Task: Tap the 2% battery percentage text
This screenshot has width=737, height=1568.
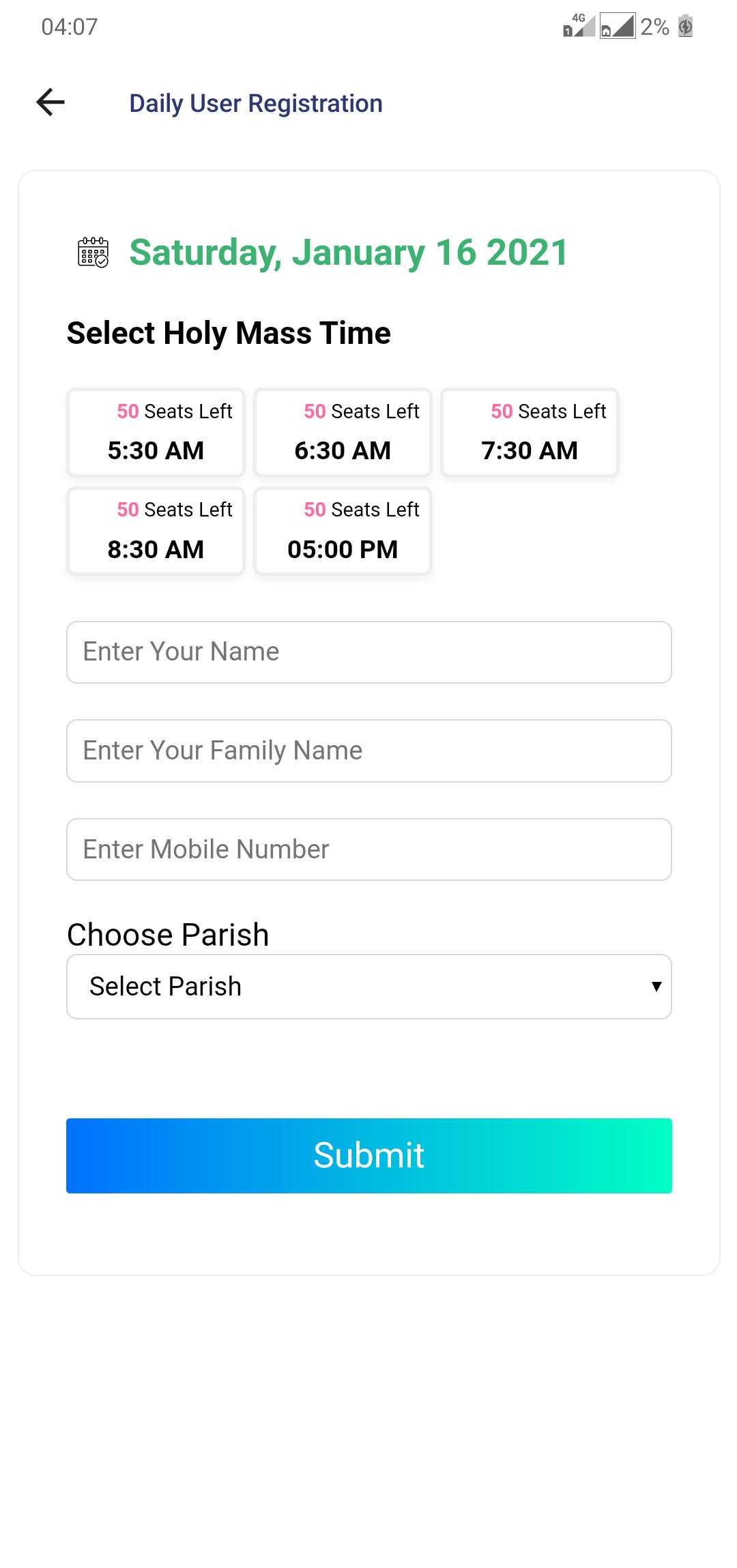Action: 654,27
